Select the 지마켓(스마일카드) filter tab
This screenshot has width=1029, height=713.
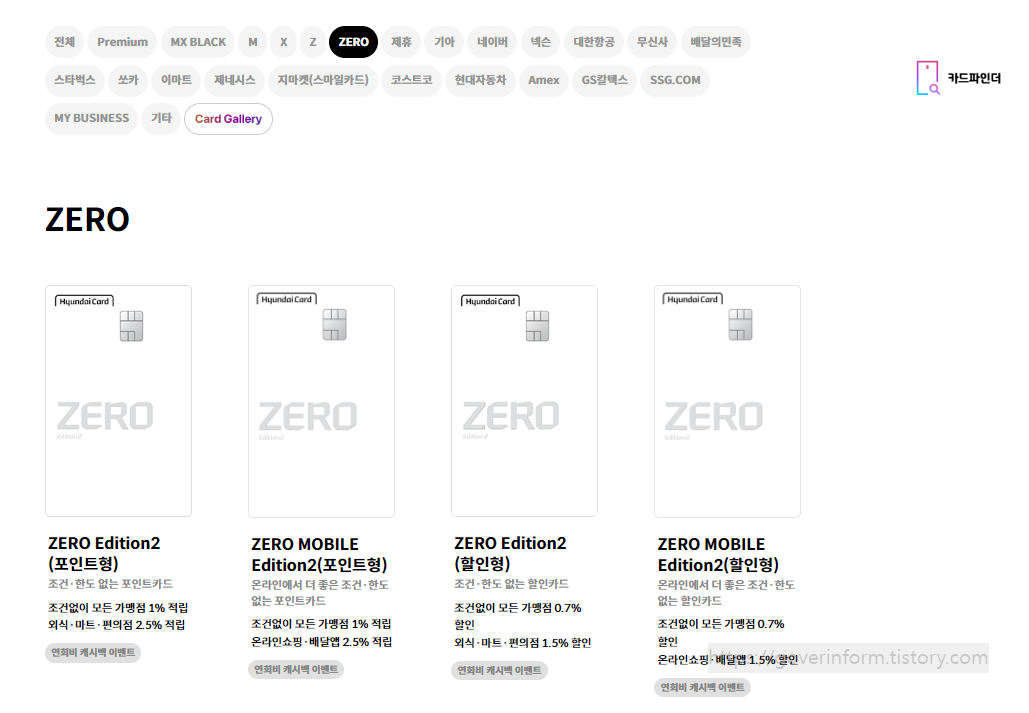(x=323, y=80)
